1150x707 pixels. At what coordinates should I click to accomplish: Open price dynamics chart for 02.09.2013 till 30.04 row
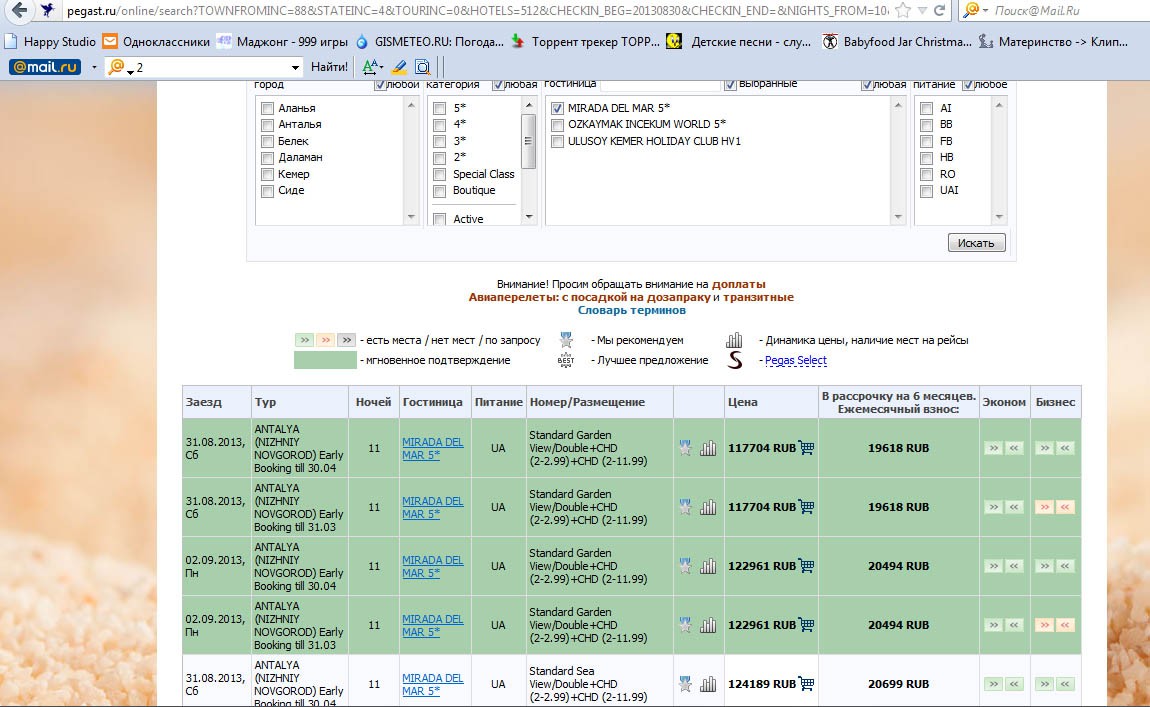point(708,566)
